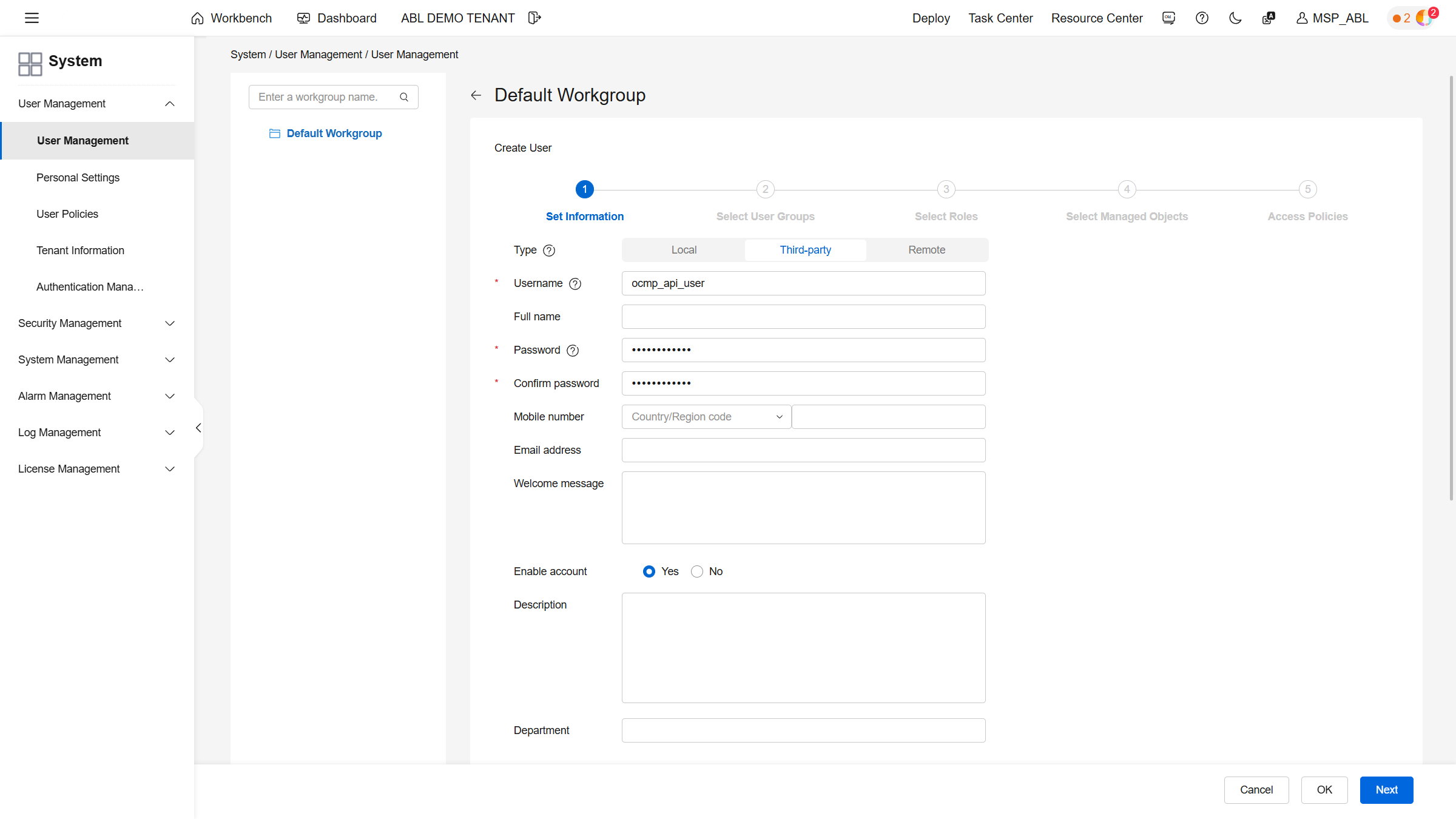Select No for Enable account

[x=697, y=571]
